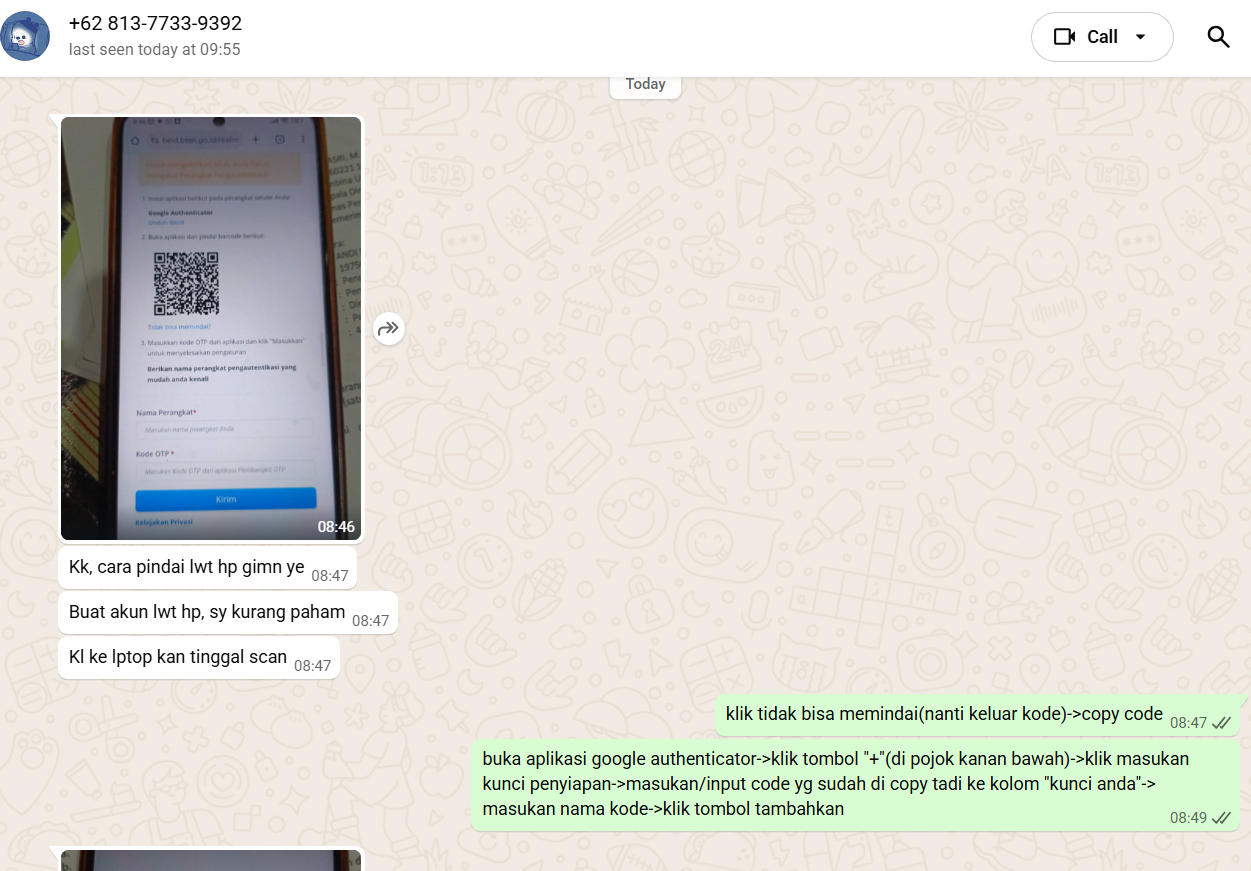
Task: Select message "Buat akun lwt hp, sy kurang paham"
Action: pos(207,612)
